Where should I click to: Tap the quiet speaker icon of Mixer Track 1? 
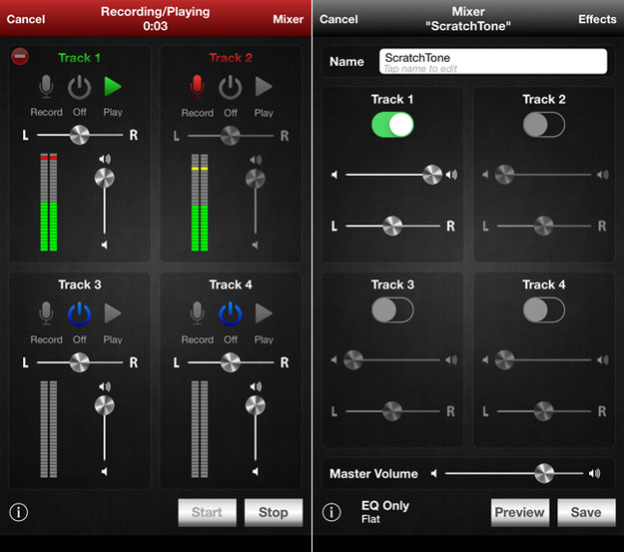click(x=335, y=174)
